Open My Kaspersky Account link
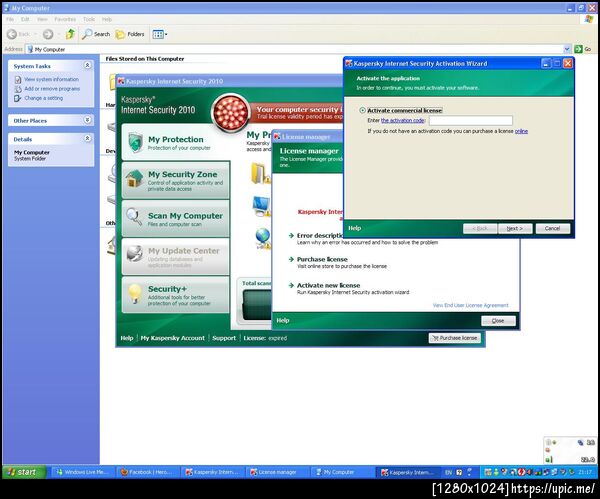The image size is (600, 499). click(x=173, y=338)
